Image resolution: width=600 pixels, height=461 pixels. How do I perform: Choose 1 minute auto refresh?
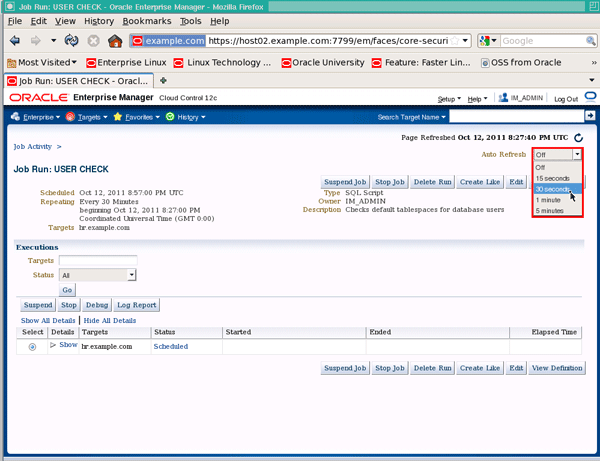(x=558, y=200)
